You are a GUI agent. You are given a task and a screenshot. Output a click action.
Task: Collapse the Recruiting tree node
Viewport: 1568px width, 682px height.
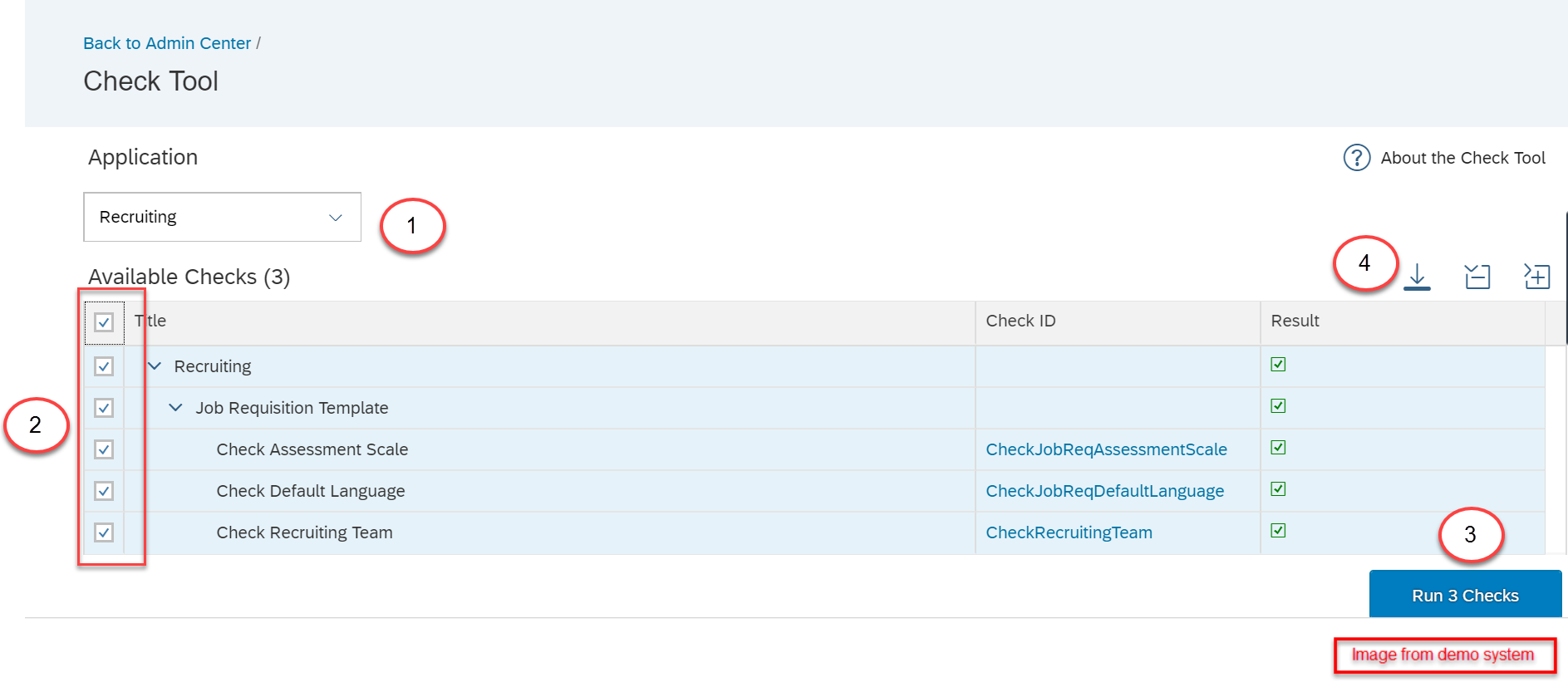tap(155, 366)
